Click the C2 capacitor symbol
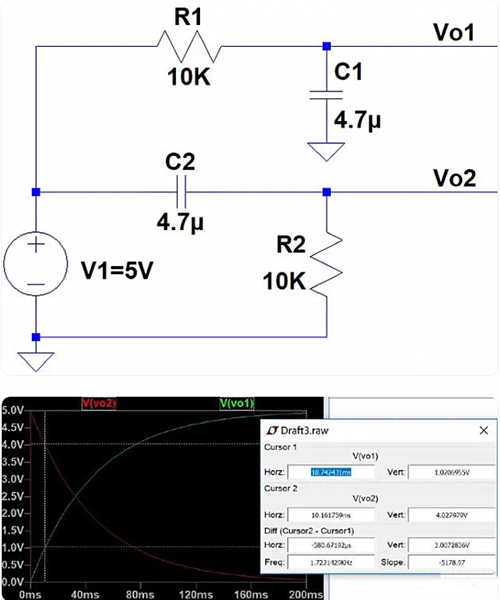The width and height of the screenshot is (500, 600). 181,192
